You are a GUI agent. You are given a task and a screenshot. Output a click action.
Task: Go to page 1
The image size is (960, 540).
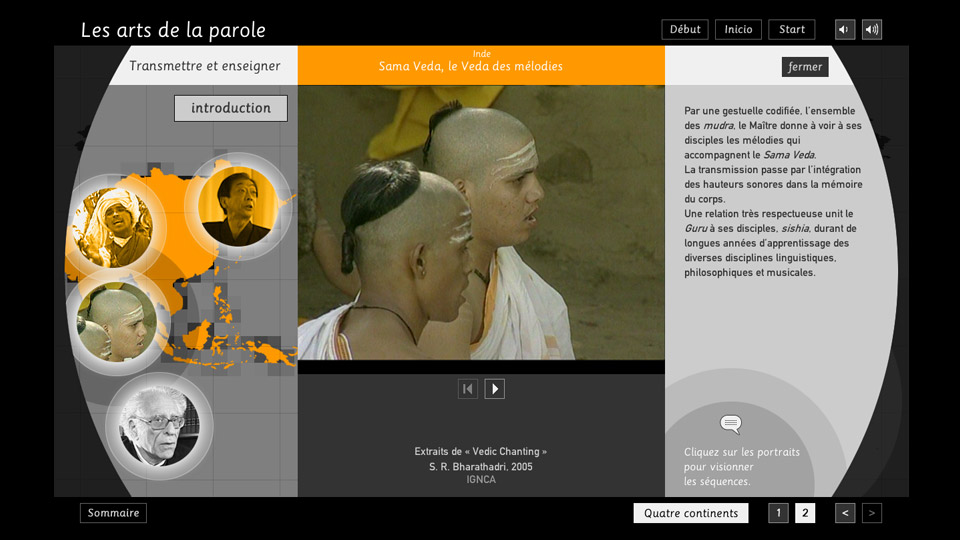778,513
